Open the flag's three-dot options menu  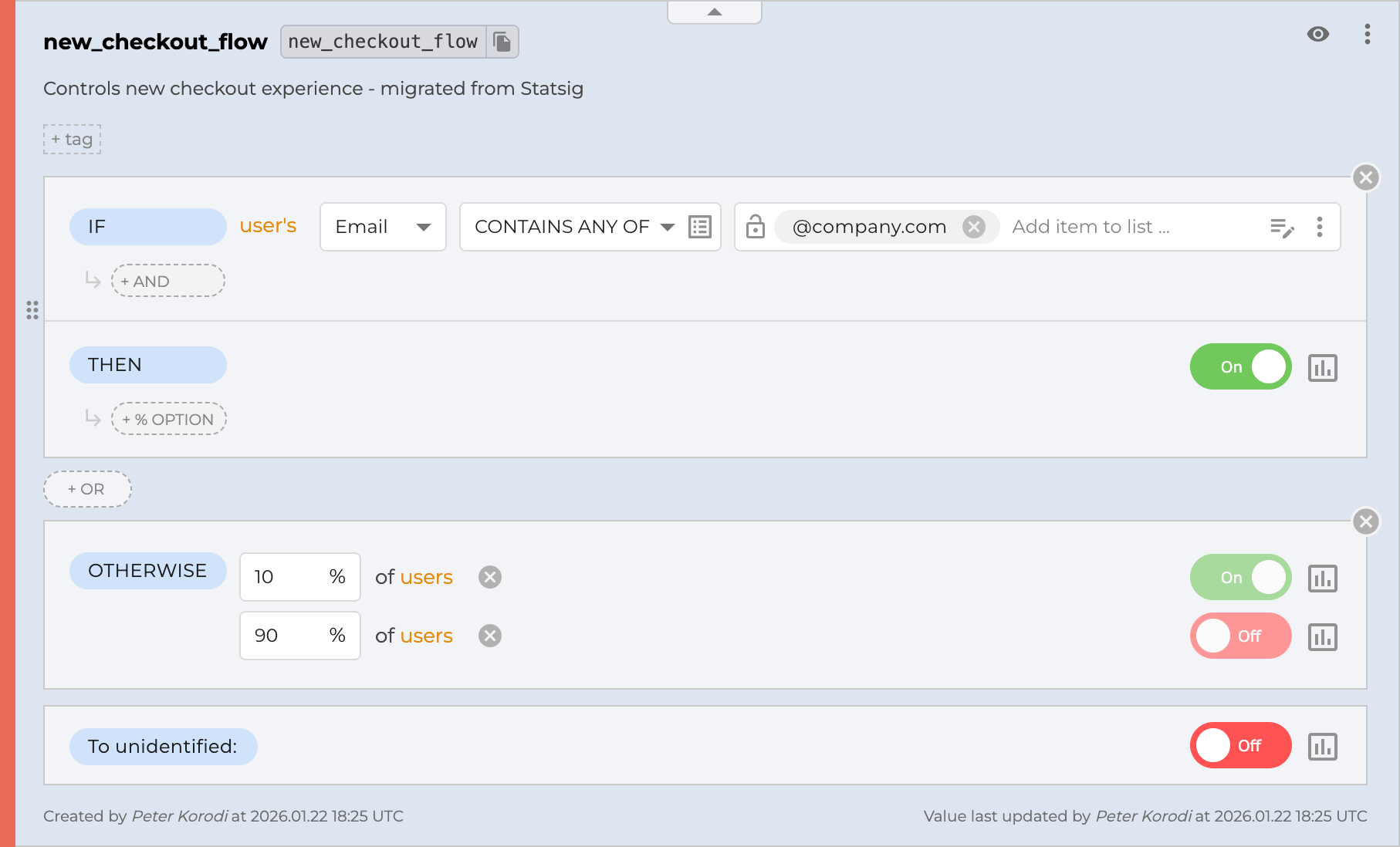[1368, 35]
